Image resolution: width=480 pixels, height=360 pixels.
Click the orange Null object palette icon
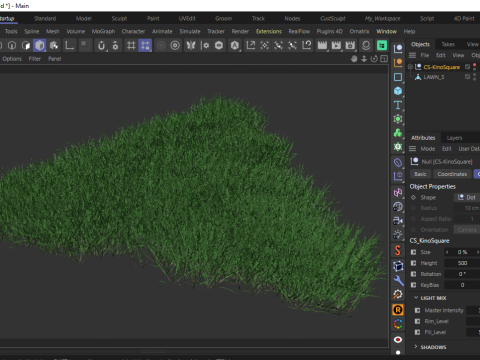click(398, 63)
